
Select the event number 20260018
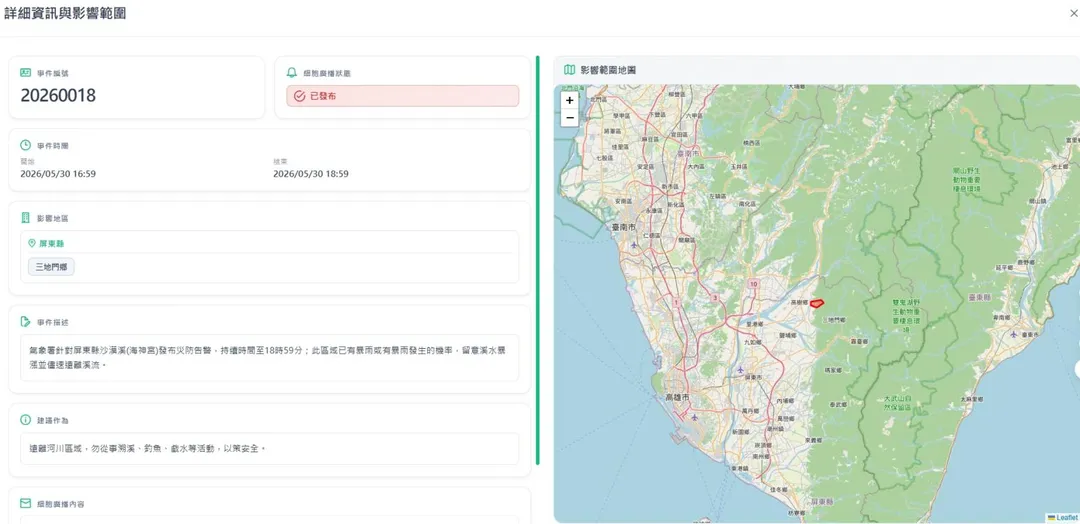tap(58, 96)
